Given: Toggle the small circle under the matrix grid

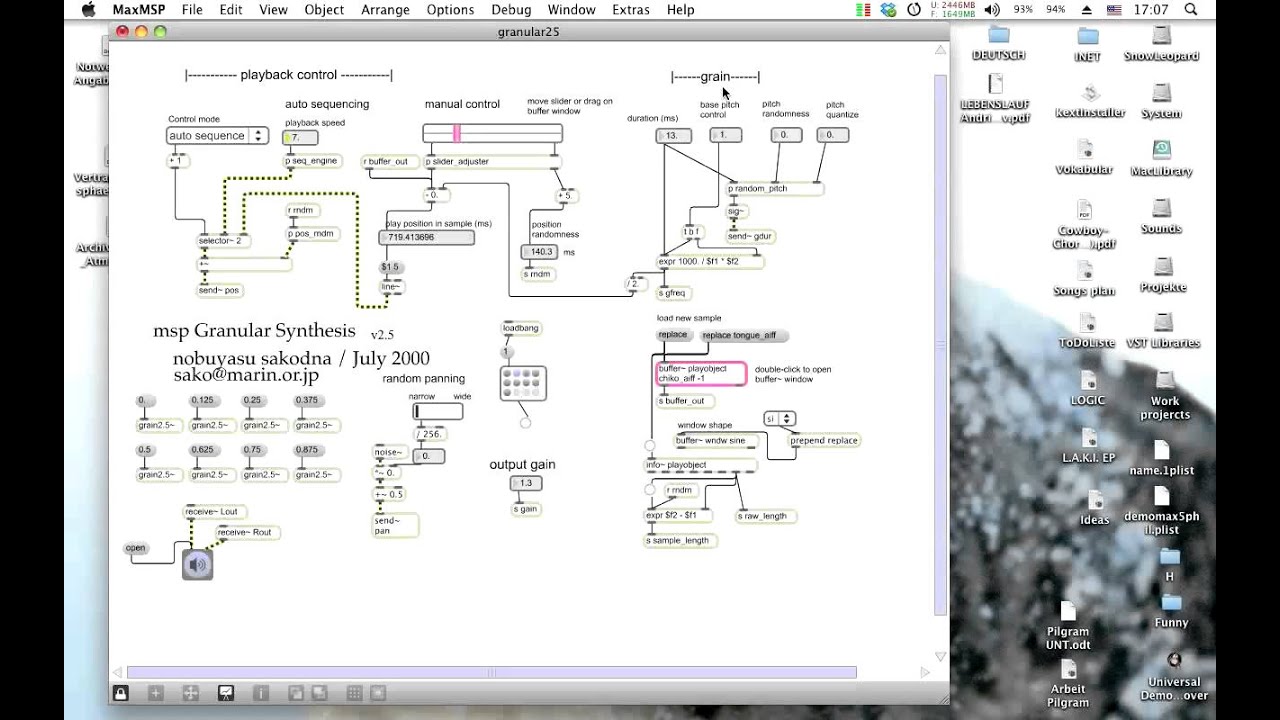Looking at the screenshot, I should pos(525,423).
